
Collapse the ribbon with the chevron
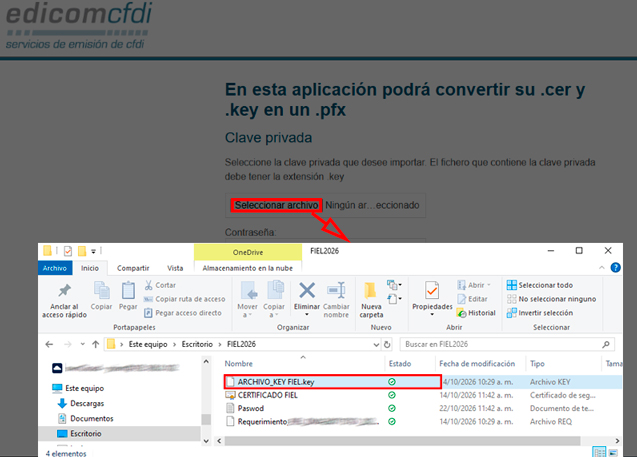(602, 267)
